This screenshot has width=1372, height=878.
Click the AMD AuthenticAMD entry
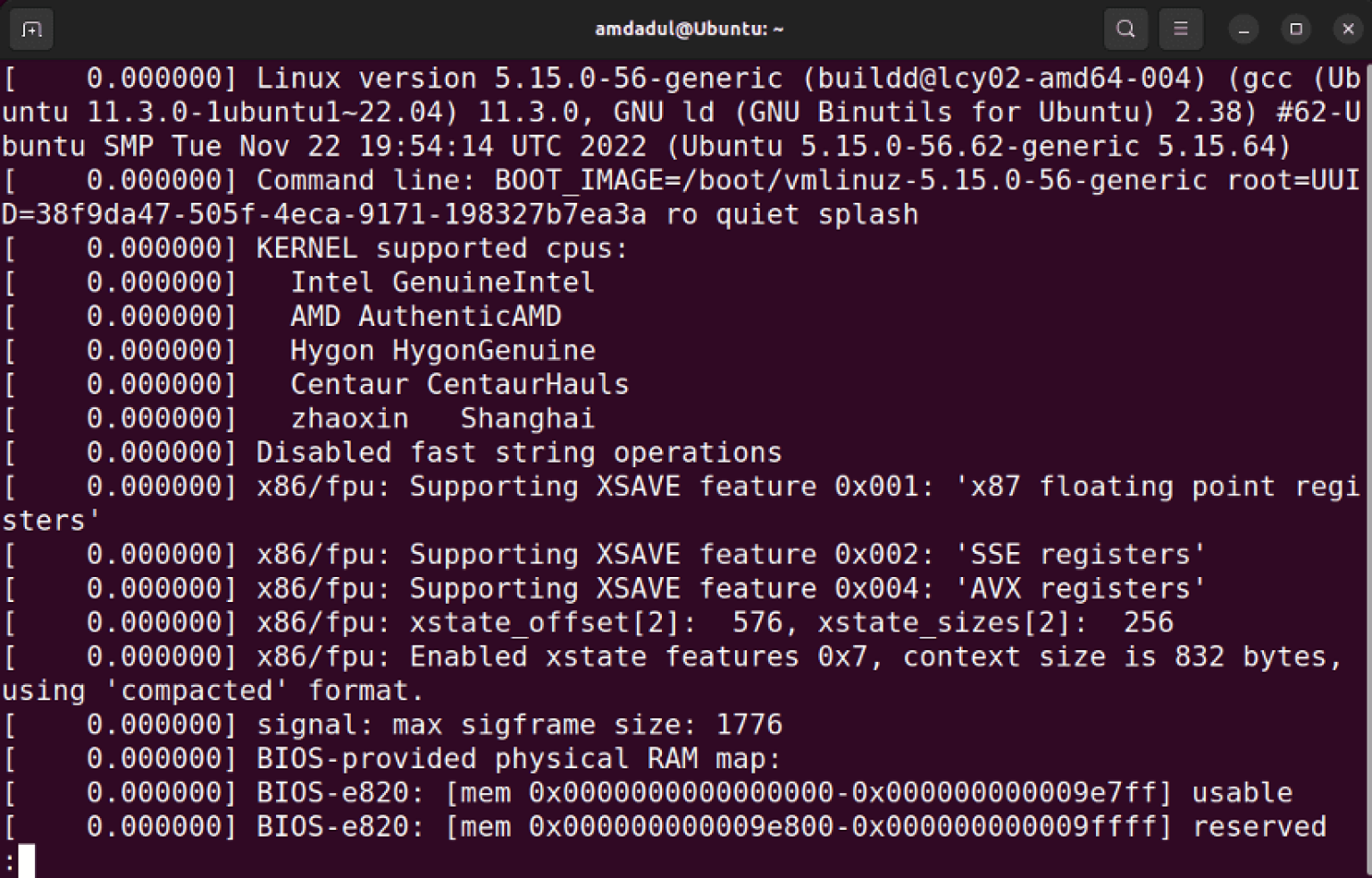click(426, 315)
